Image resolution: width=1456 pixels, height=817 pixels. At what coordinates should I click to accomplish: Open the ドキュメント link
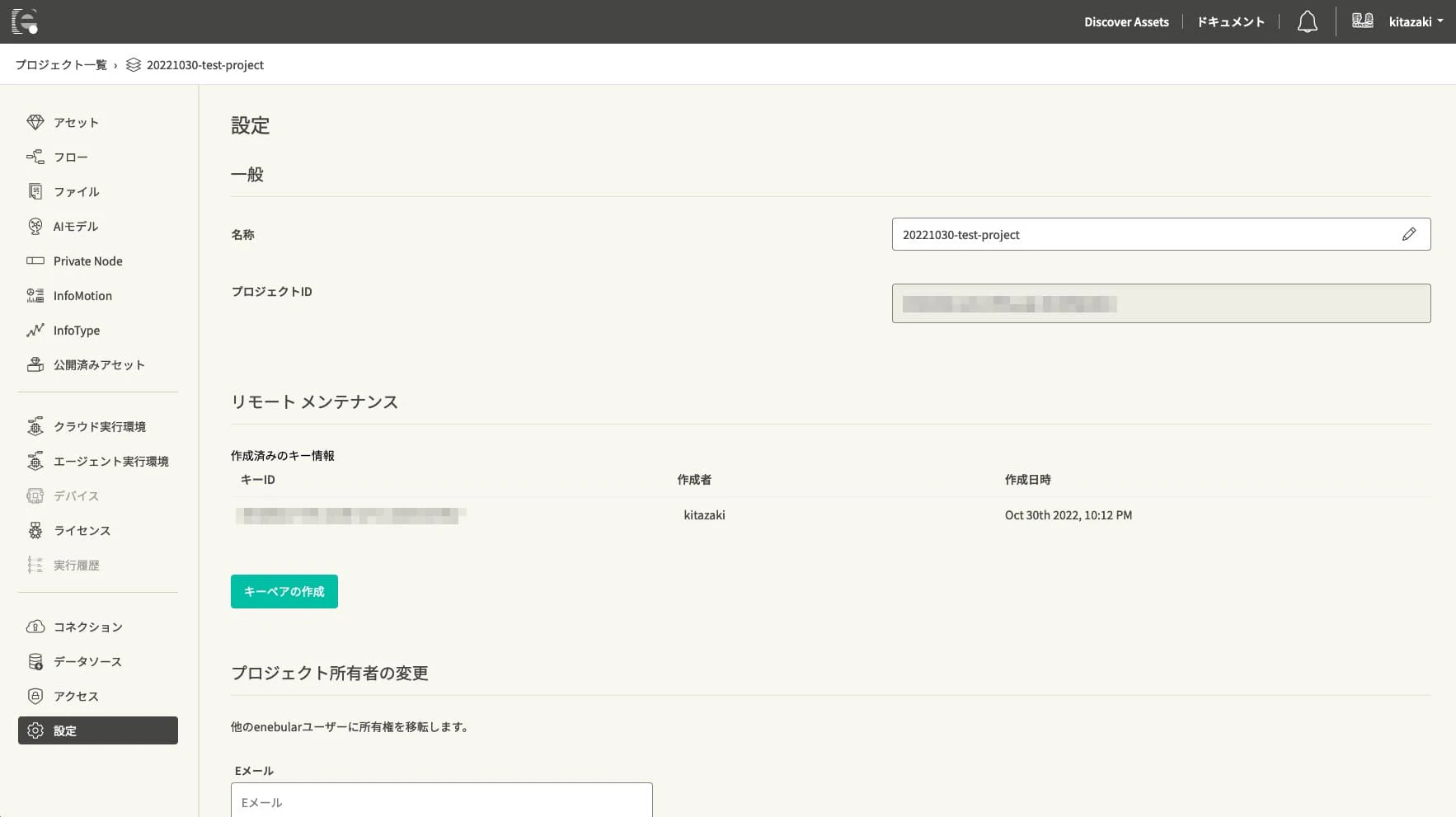1231,22
